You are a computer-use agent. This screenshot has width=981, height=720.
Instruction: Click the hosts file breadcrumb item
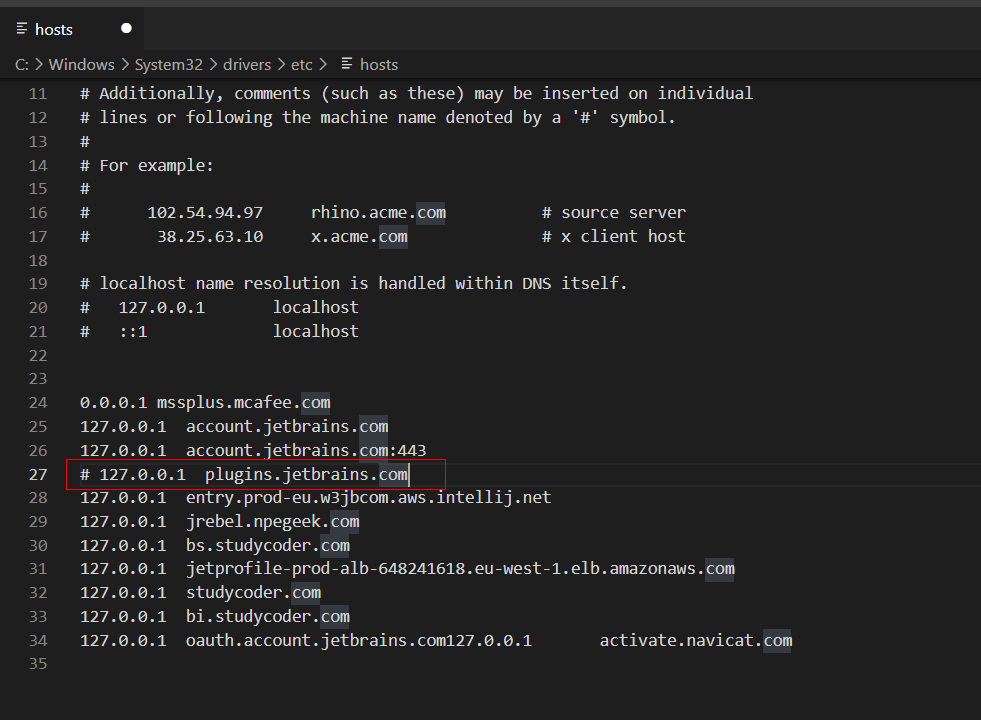pyautogui.click(x=379, y=64)
